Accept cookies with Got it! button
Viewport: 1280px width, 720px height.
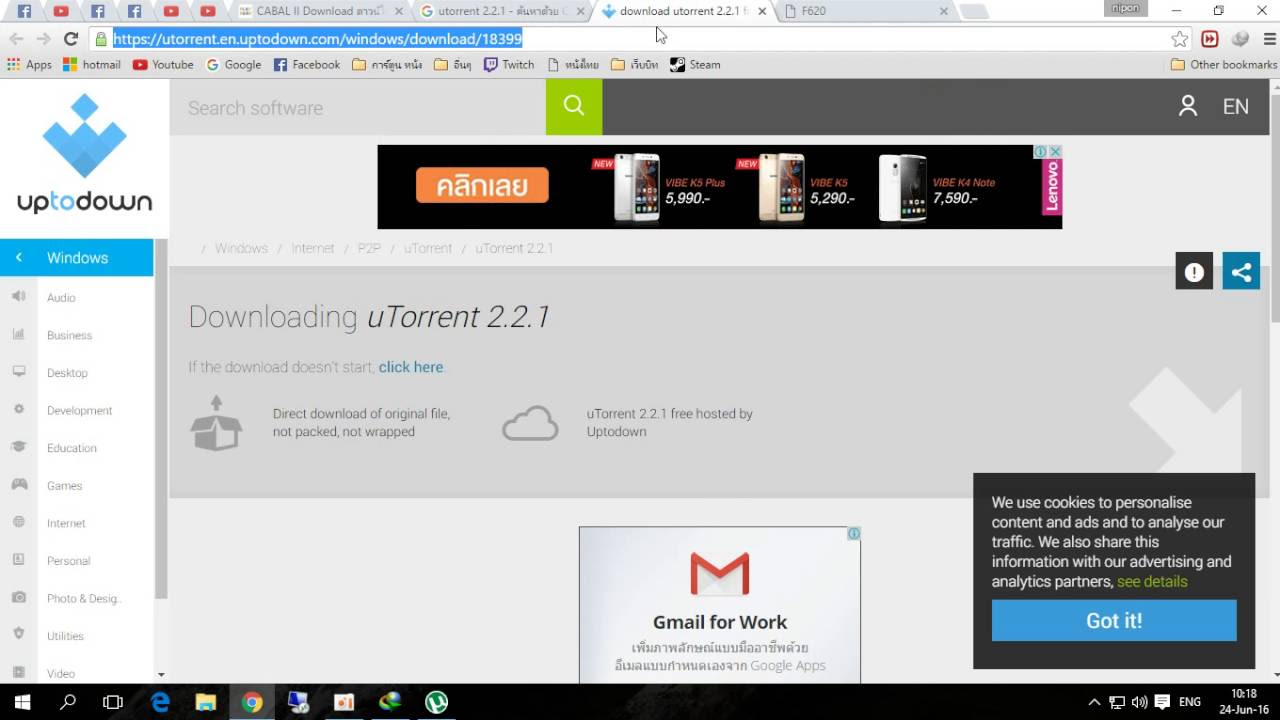click(x=1114, y=620)
